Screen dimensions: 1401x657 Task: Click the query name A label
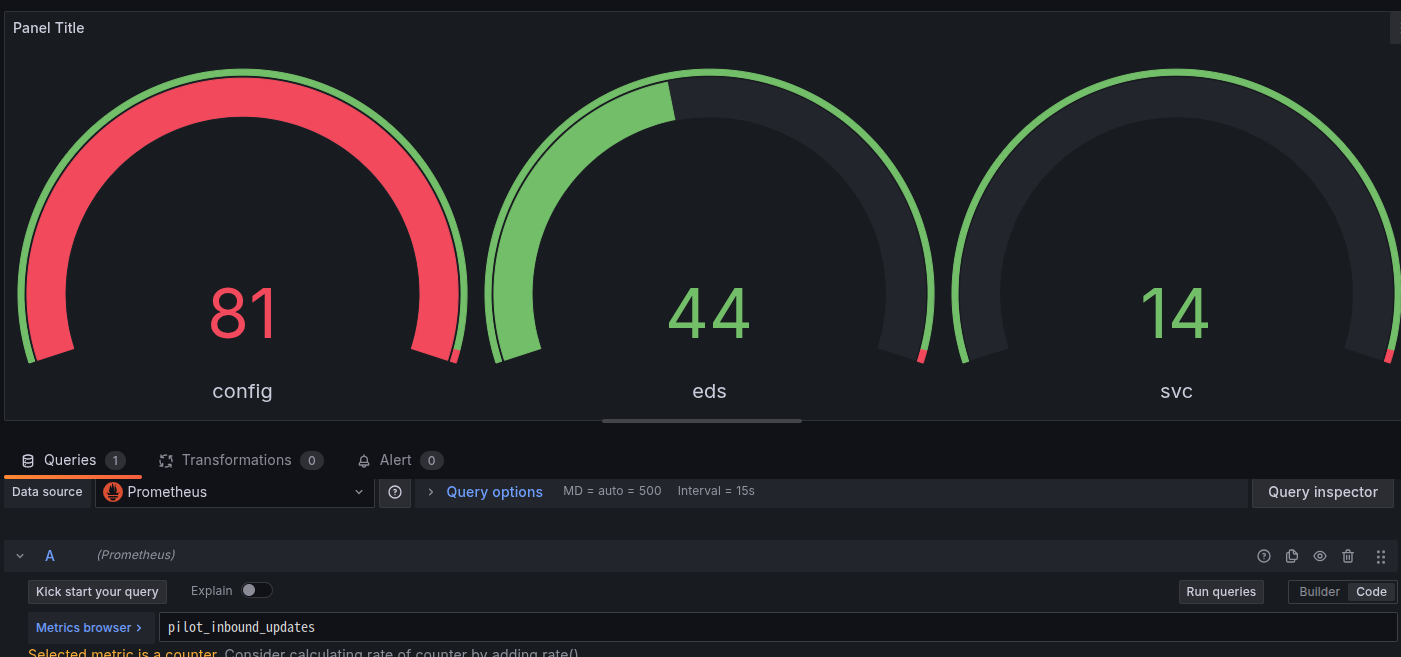50,556
